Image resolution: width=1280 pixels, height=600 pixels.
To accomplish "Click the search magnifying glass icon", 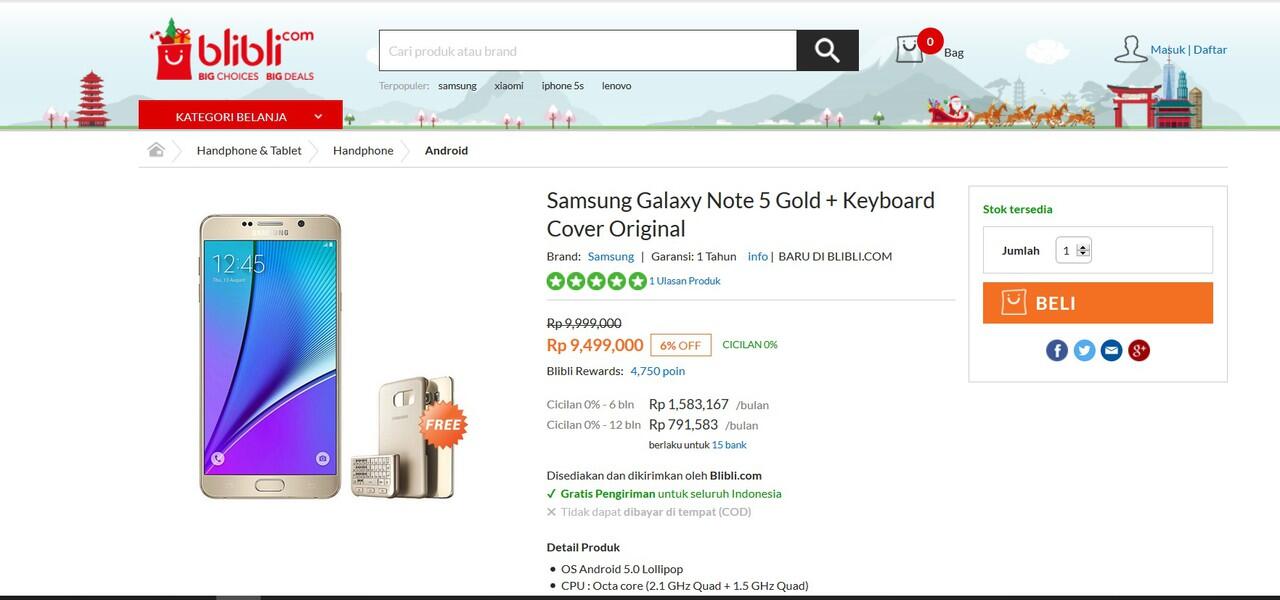I will coord(826,50).
